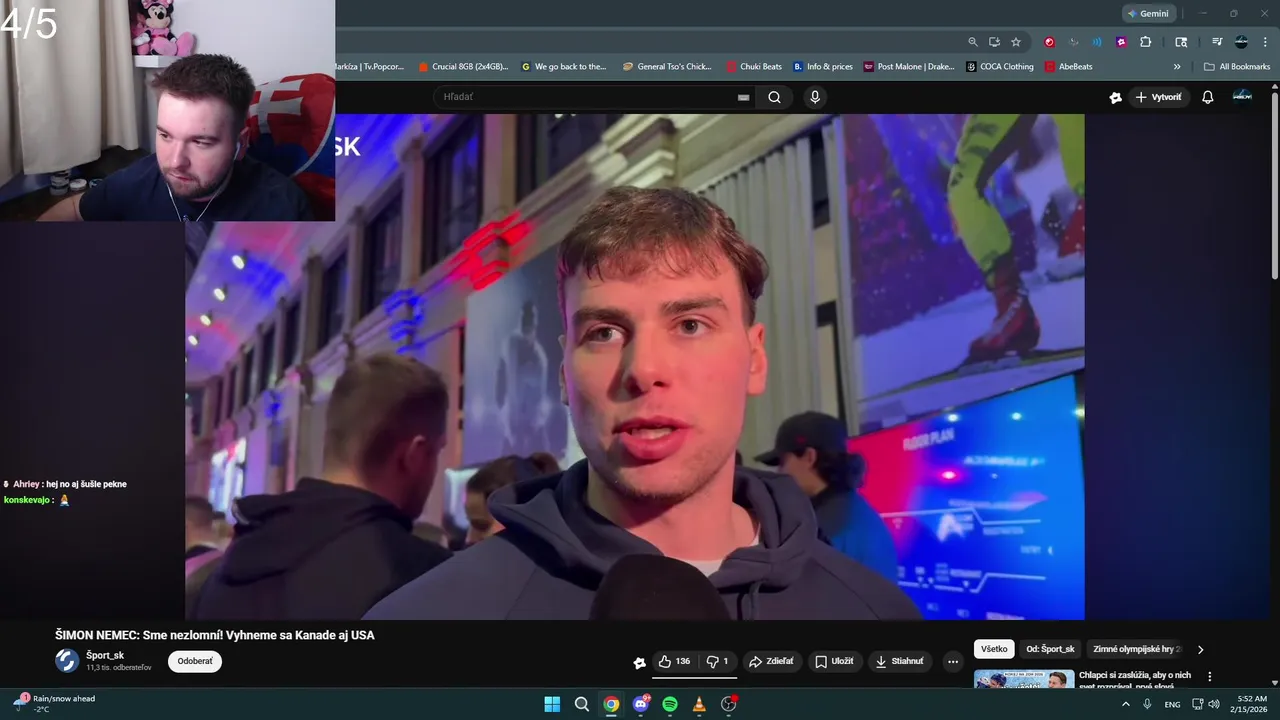Open the Post Malone | Drake bookmark
The image size is (1280, 720).
tap(908, 67)
